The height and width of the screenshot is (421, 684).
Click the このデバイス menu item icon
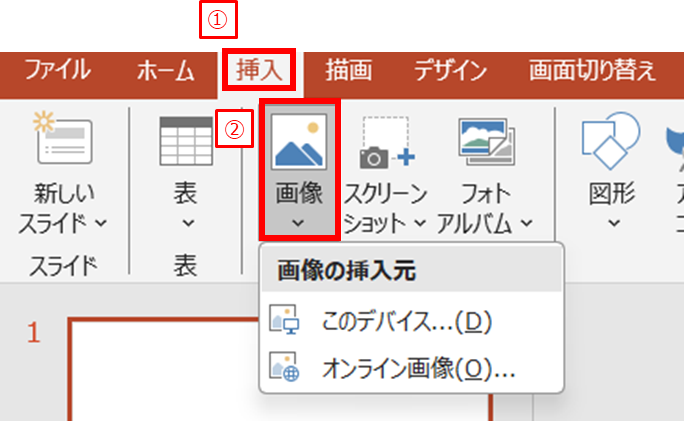click(x=285, y=322)
